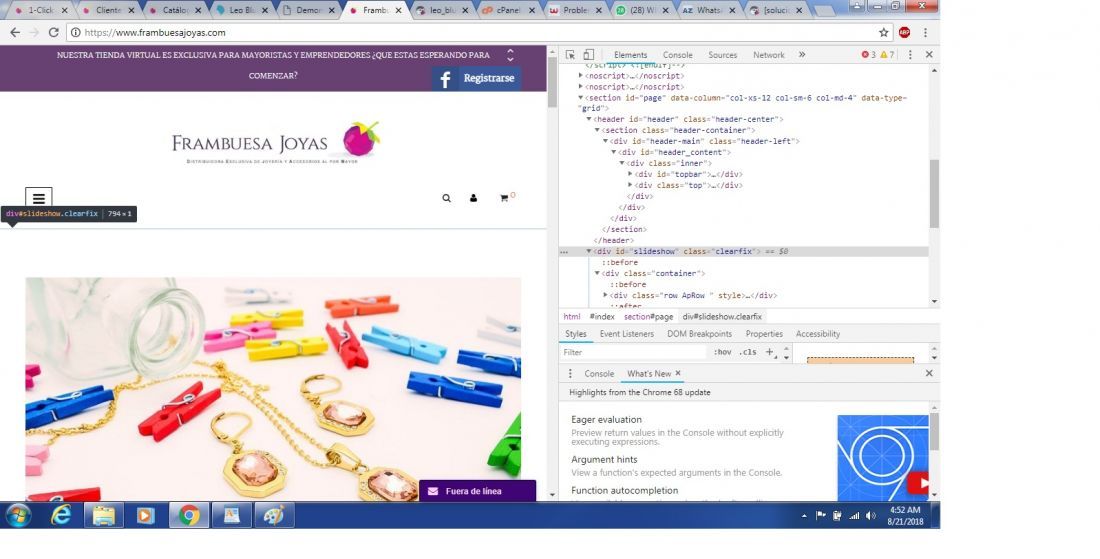
Task: Expand the div id="topbar" node
Action: [x=630, y=174]
